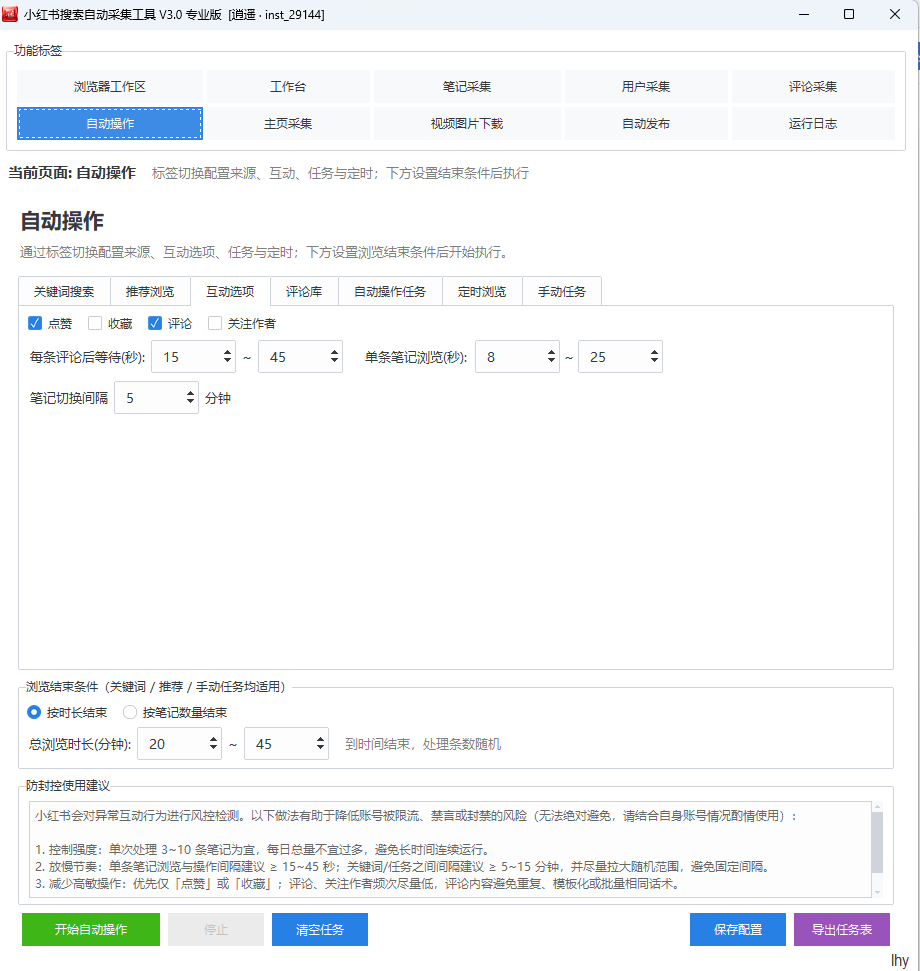The image size is (920, 971).
Task: Go to the 工作台 page
Action: pos(288,87)
